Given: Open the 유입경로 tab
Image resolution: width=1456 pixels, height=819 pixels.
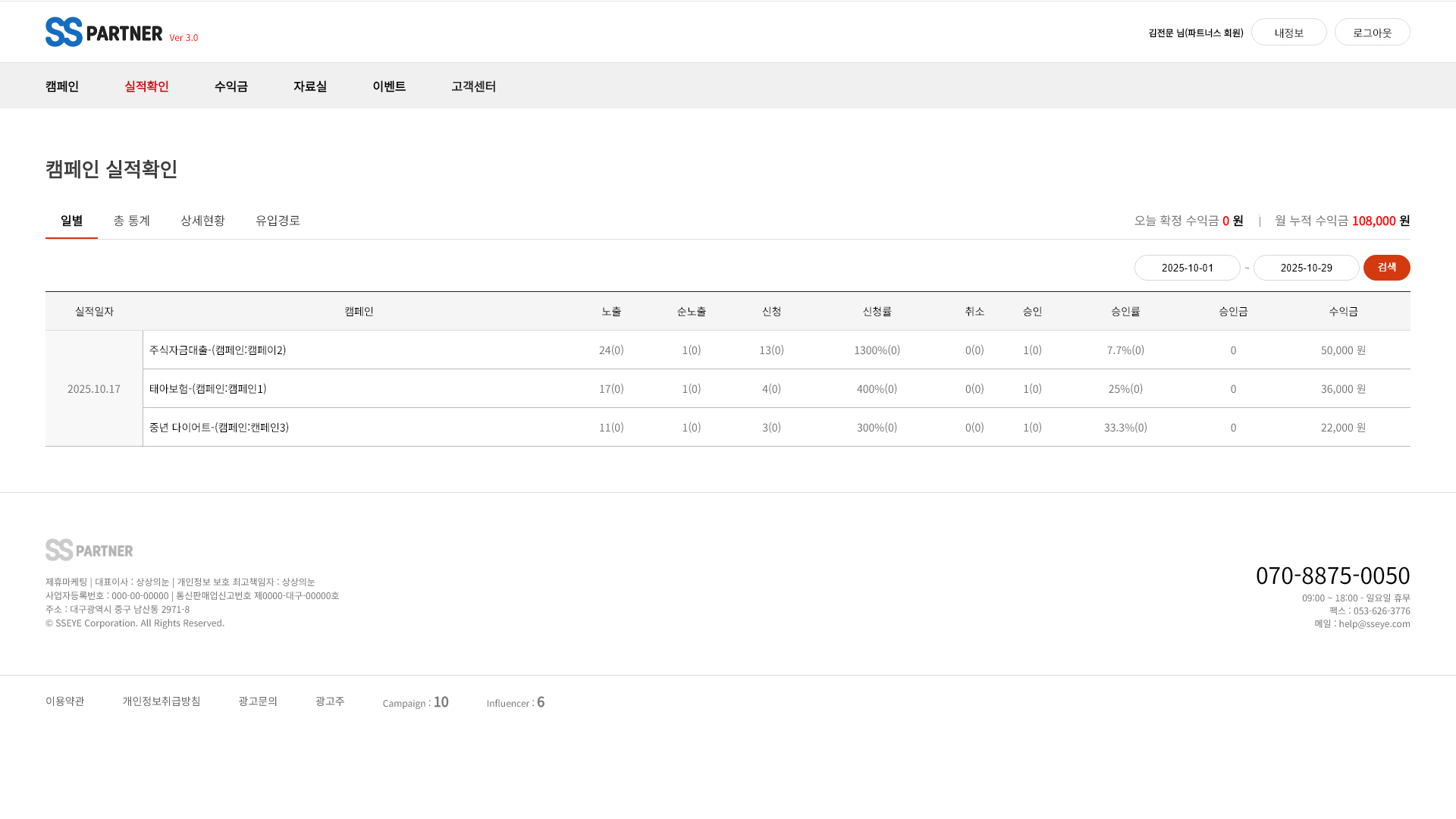Looking at the screenshot, I should click(278, 221).
